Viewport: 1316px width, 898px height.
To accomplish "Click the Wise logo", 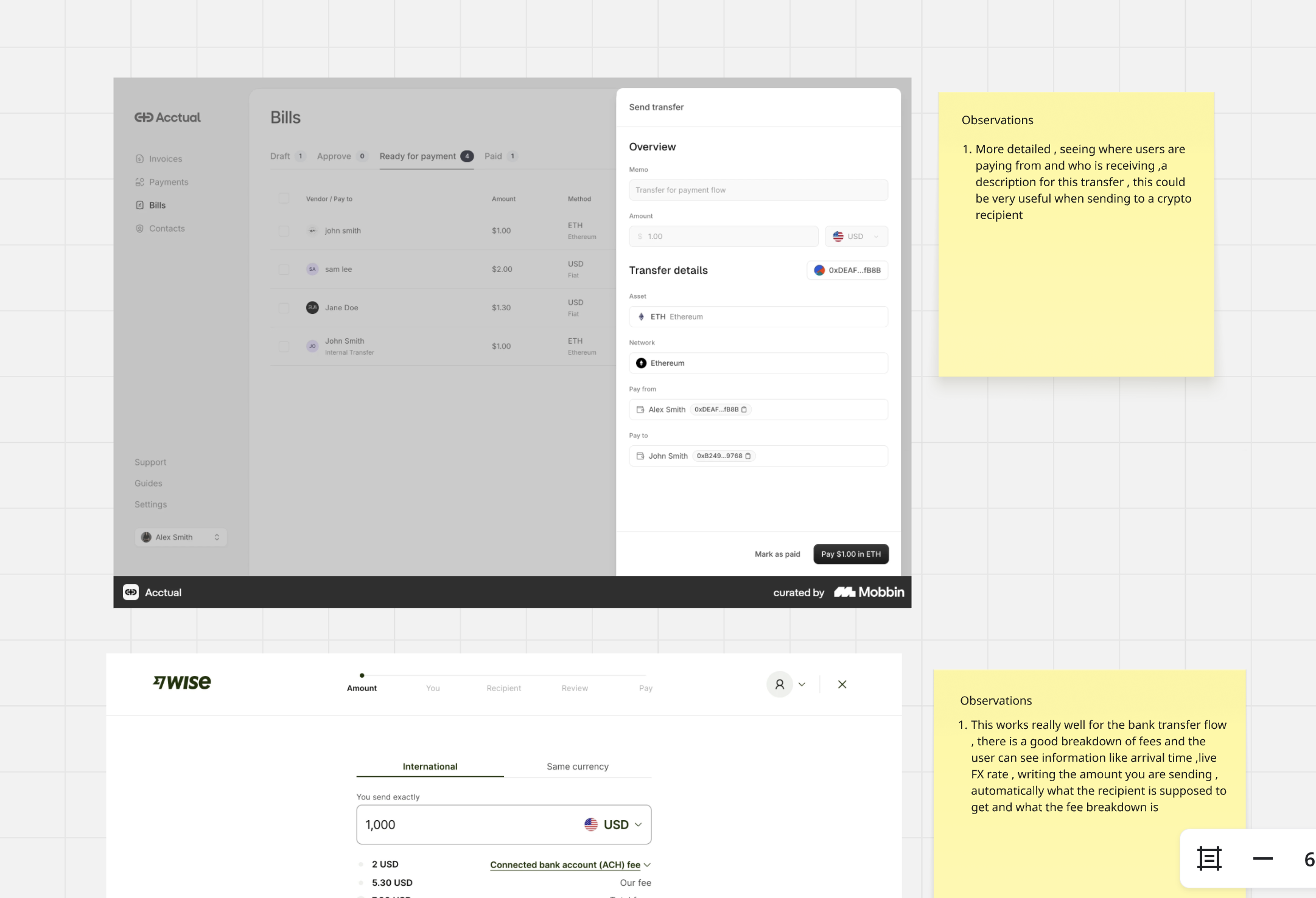I will tap(181, 683).
